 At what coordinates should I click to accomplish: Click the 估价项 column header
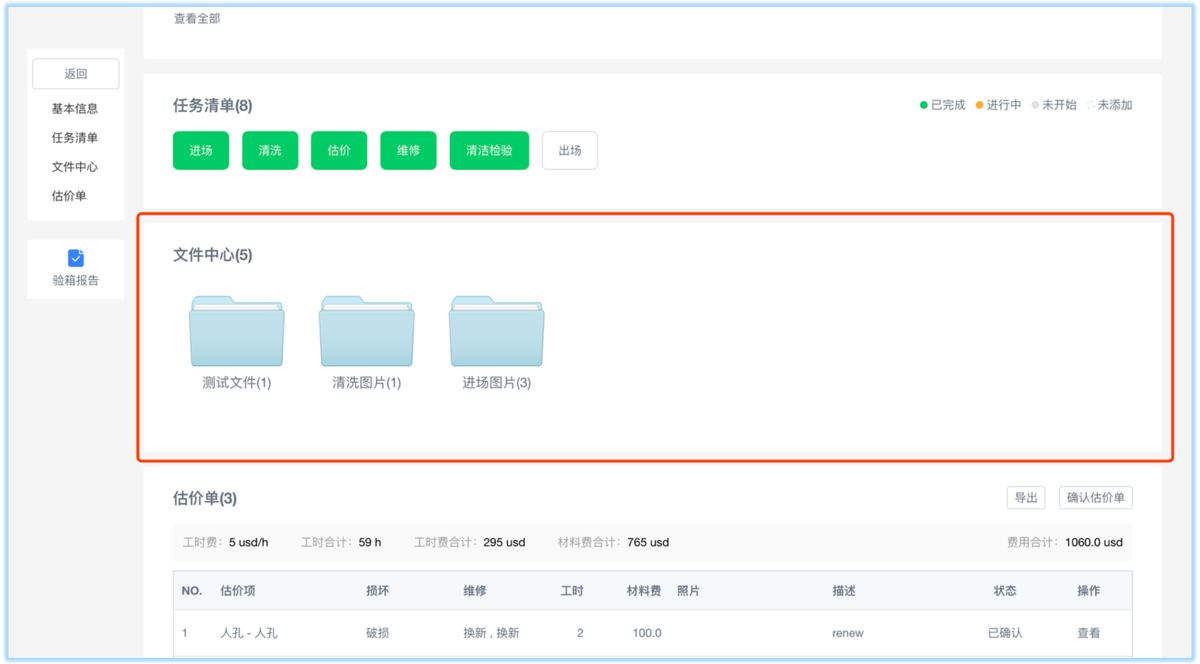pyautogui.click(x=238, y=591)
